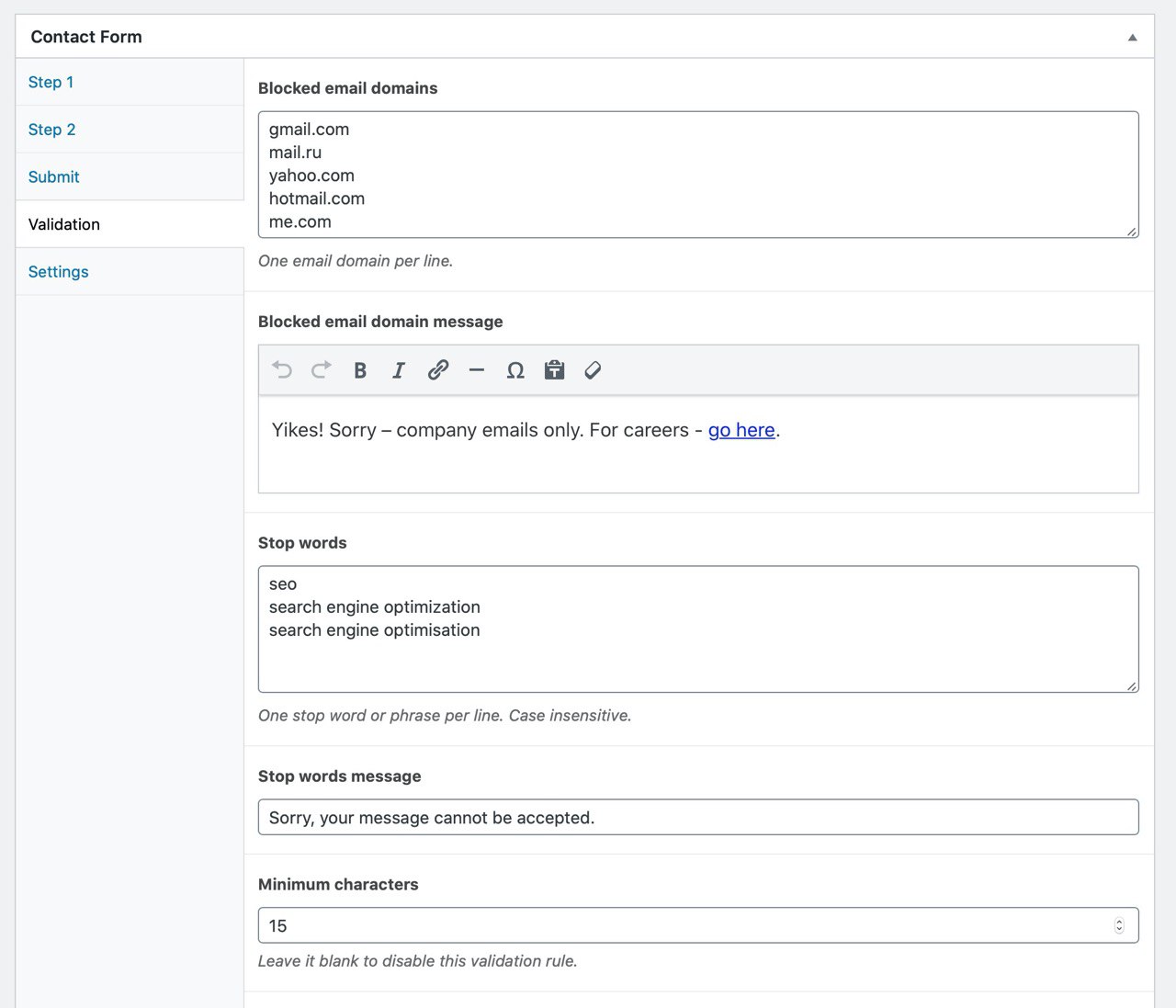Click the 'Contact Form' panel title
Image resolution: width=1176 pixels, height=1008 pixels.
click(x=86, y=37)
